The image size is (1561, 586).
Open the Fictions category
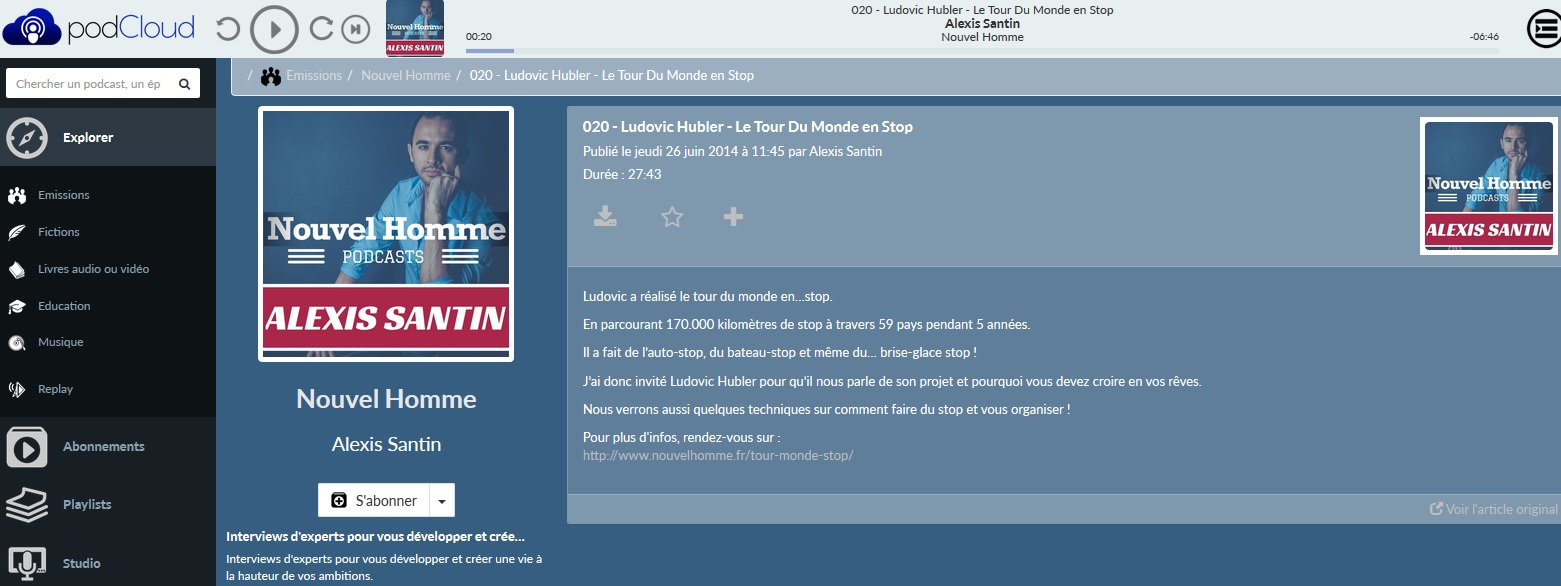coord(58,232)
